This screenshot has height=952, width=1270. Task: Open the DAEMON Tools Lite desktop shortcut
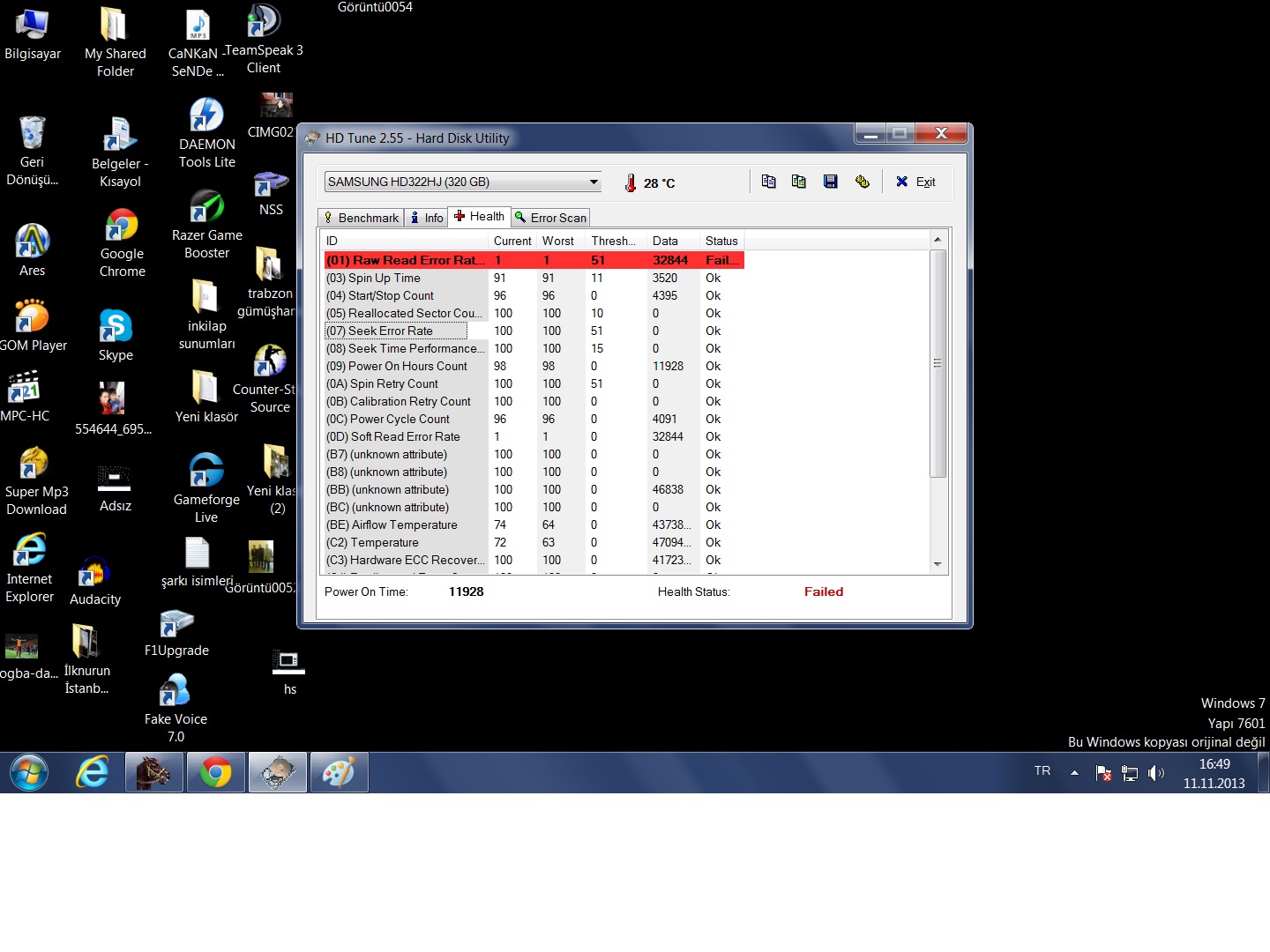[x=206, y=133]
